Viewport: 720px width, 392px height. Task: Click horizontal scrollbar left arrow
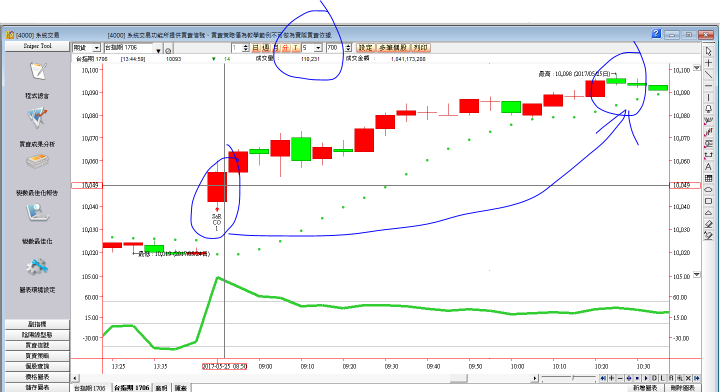[x=75, y=378]
